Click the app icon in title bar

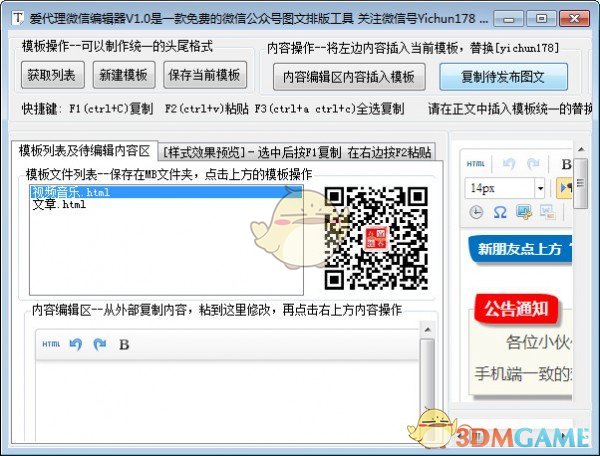pyautogui.click(x=18, y=18)
